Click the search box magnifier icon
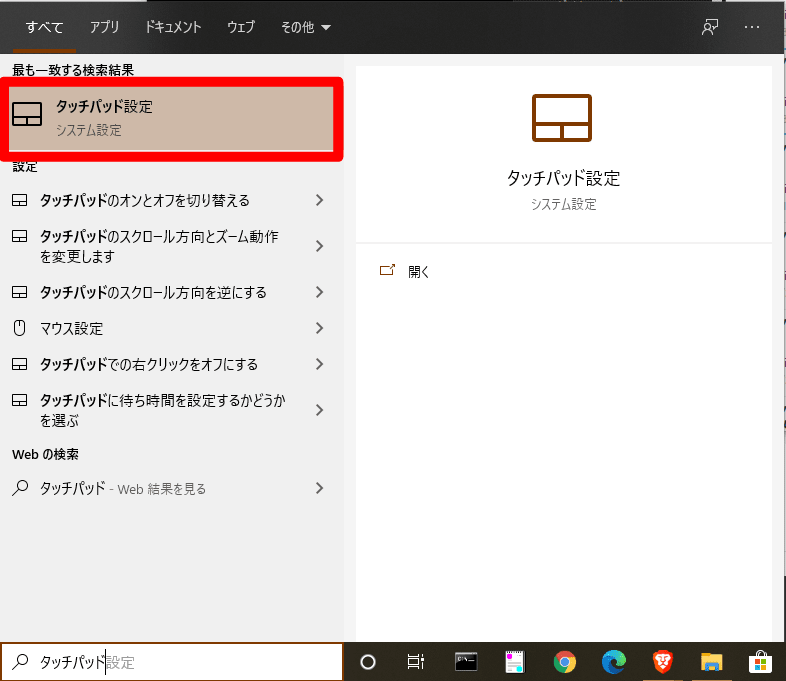The width and height of the screenshot is (786, 681). (20, 662)
